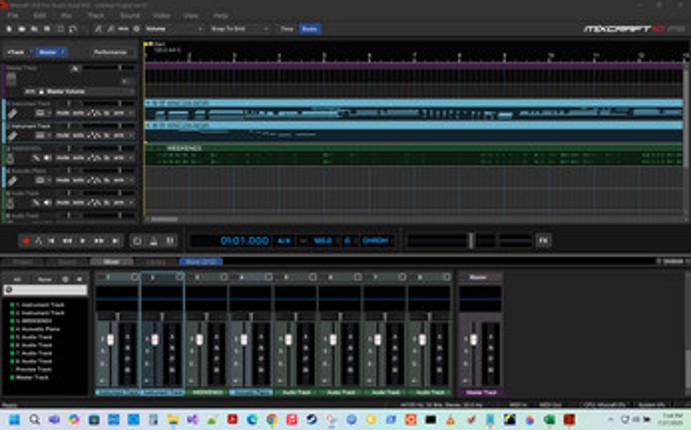Solo track 2 Instrument Track

coord(77,135)
